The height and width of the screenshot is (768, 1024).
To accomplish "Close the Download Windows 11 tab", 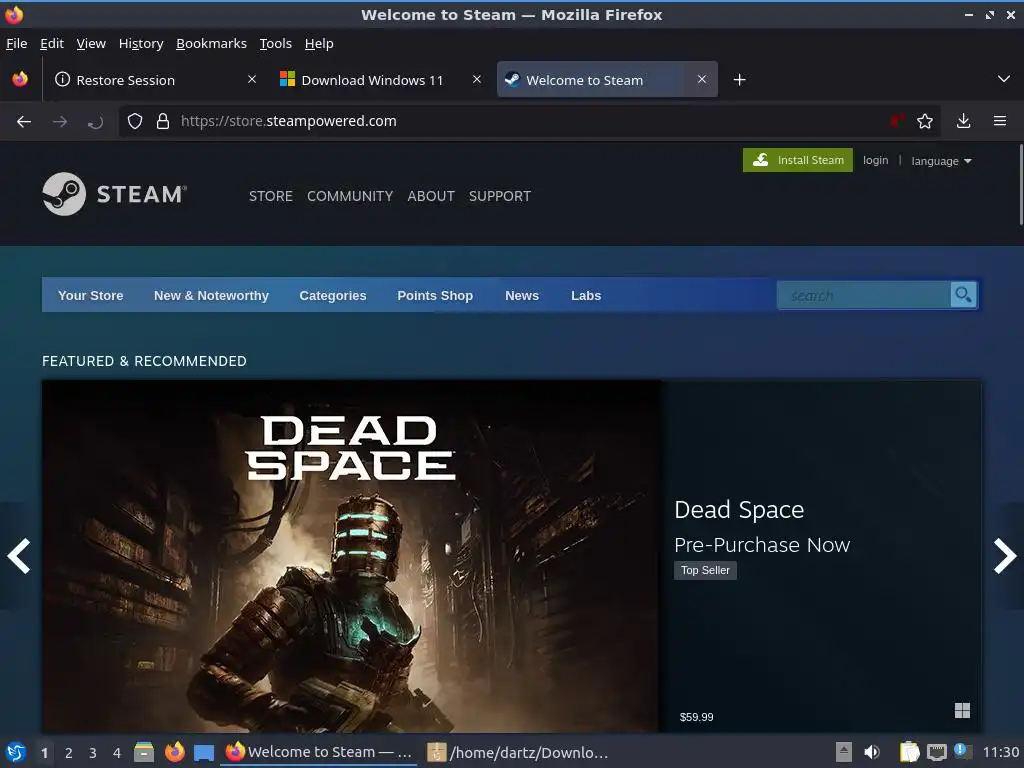I will click(477, 79).
